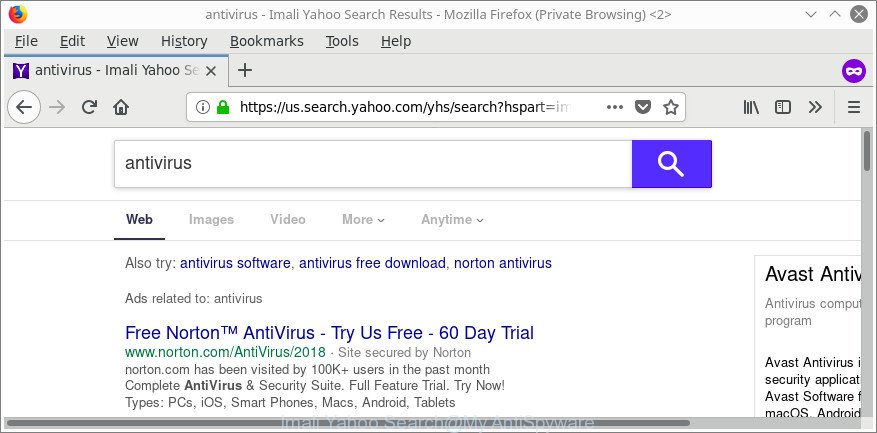The width and height of the screenshot is (877, 433).
Task: Show site information icon in address bar
Action: (x=203, y=107)
